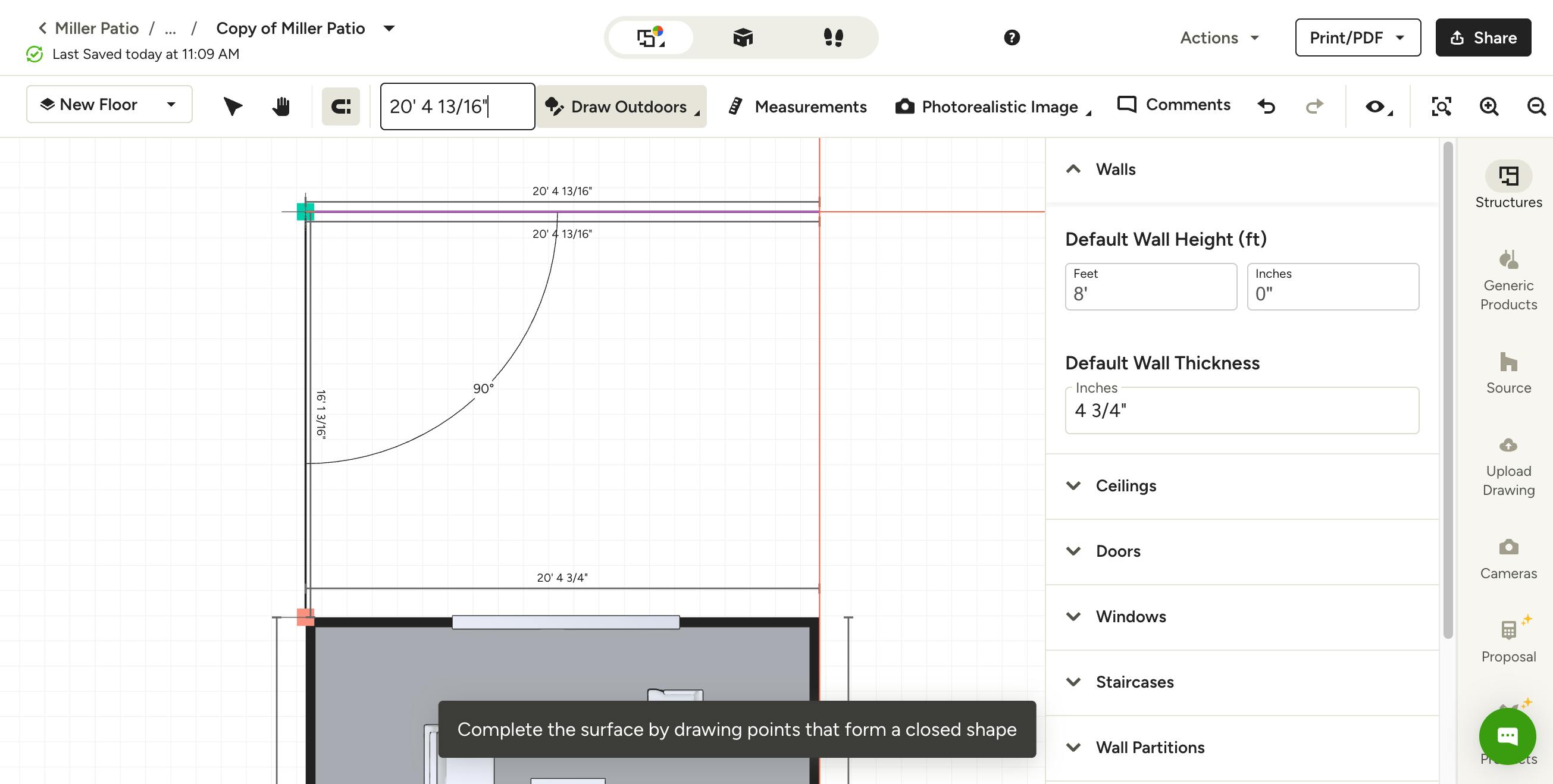Click the Default Wall Thickness field
Screen dimensions: 1553x784
pos(1242,410)
